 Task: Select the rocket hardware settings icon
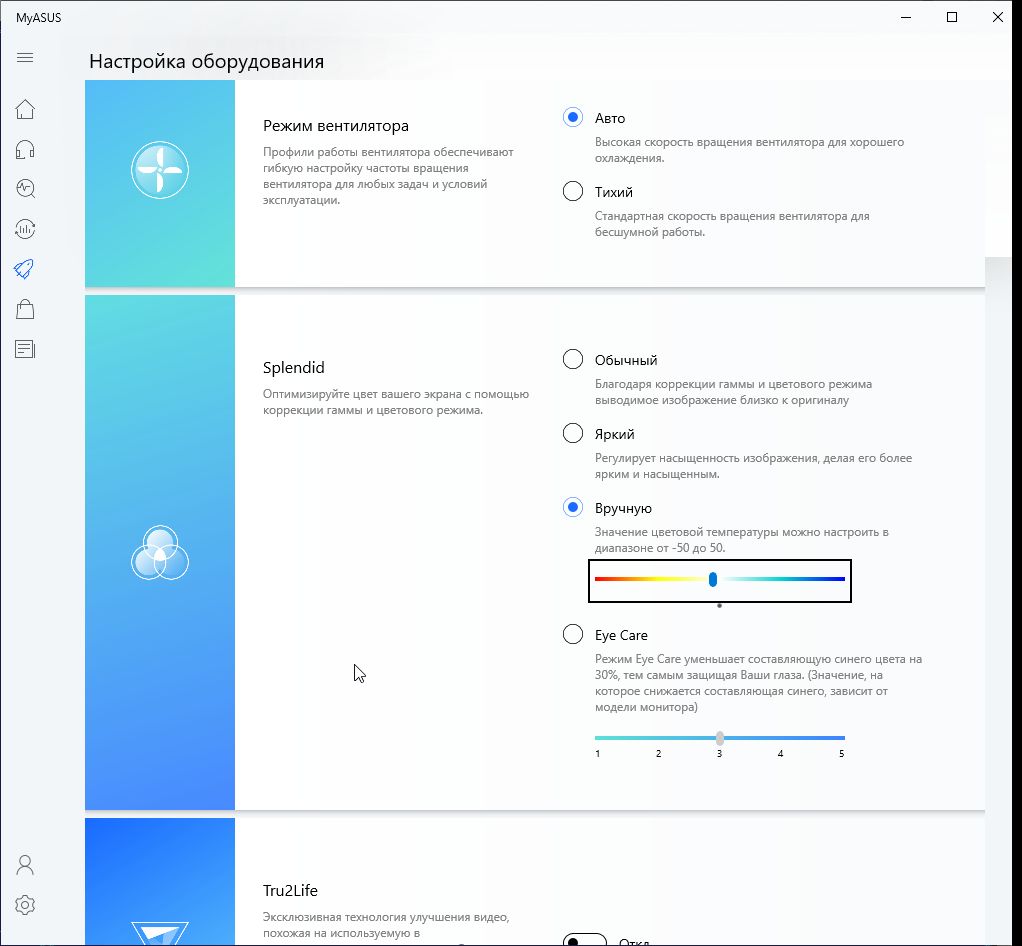point(24,269)
